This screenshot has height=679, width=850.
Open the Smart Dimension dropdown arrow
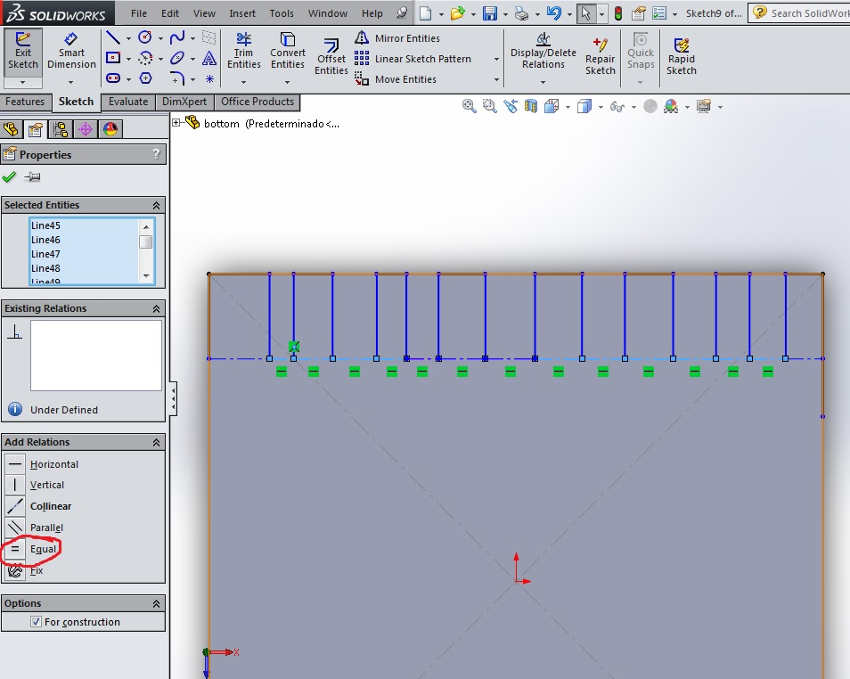tap(71, 82)
